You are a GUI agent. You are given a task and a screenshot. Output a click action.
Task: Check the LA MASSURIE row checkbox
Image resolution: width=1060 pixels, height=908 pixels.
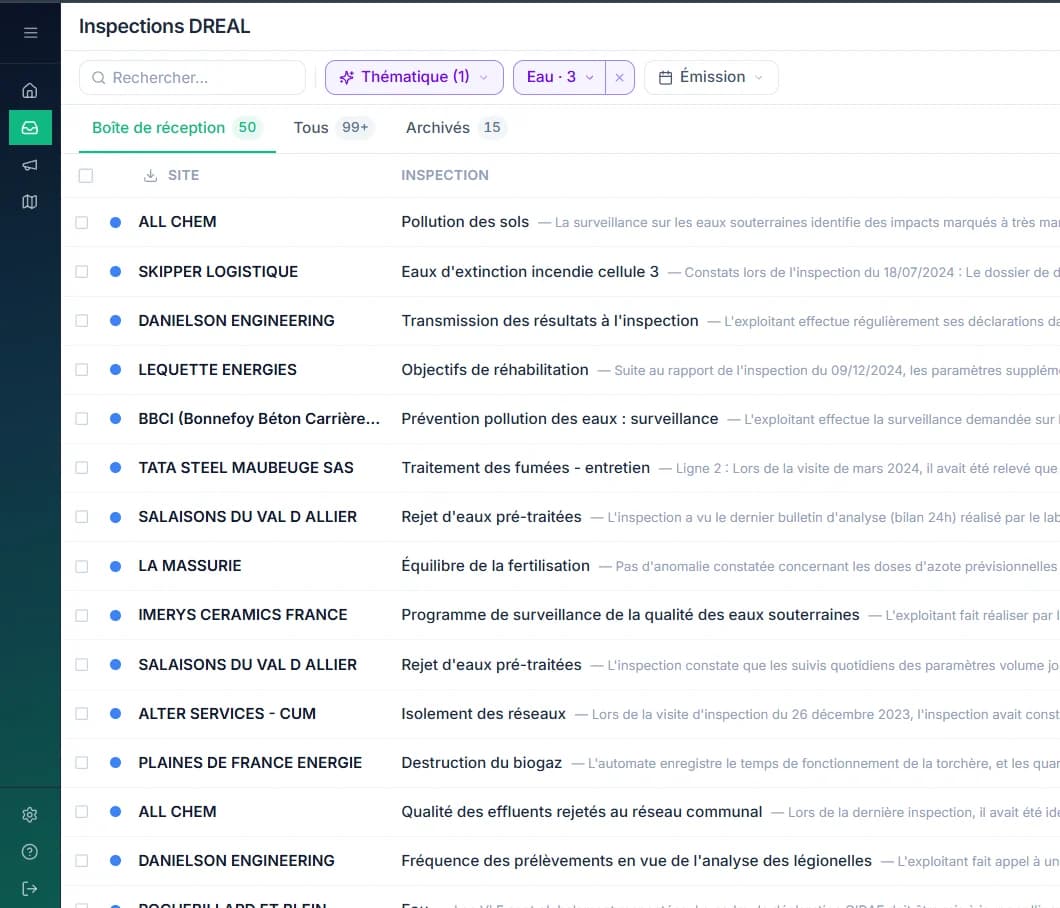coord(82,567)
